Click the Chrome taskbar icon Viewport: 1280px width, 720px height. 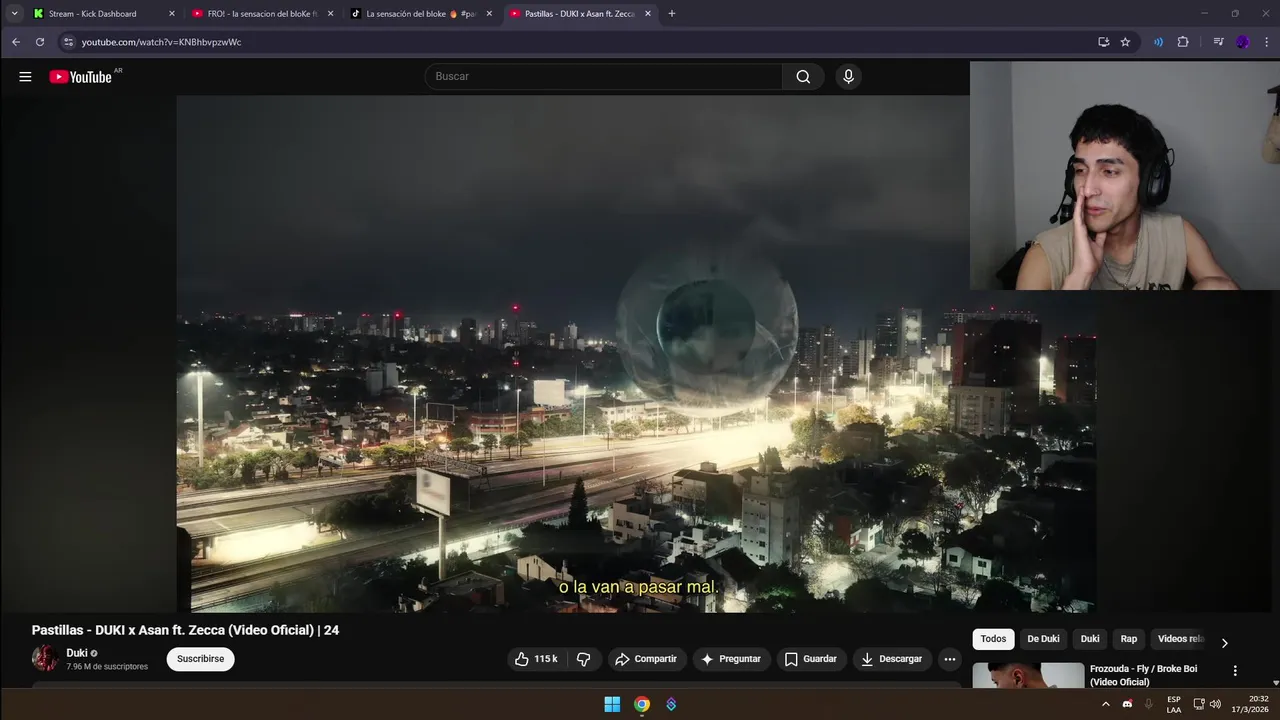click(x=642, y=704)
